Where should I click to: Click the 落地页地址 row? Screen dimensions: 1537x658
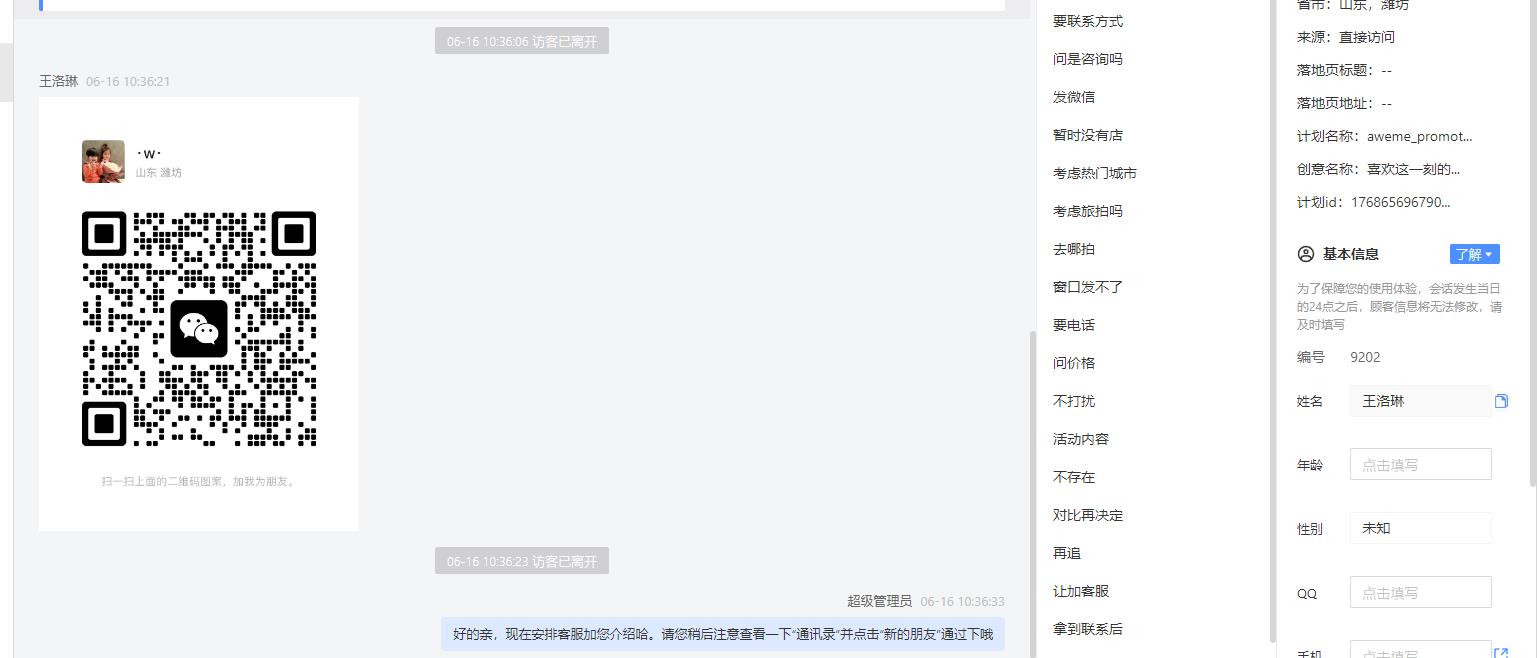[x=1344, y=103]
